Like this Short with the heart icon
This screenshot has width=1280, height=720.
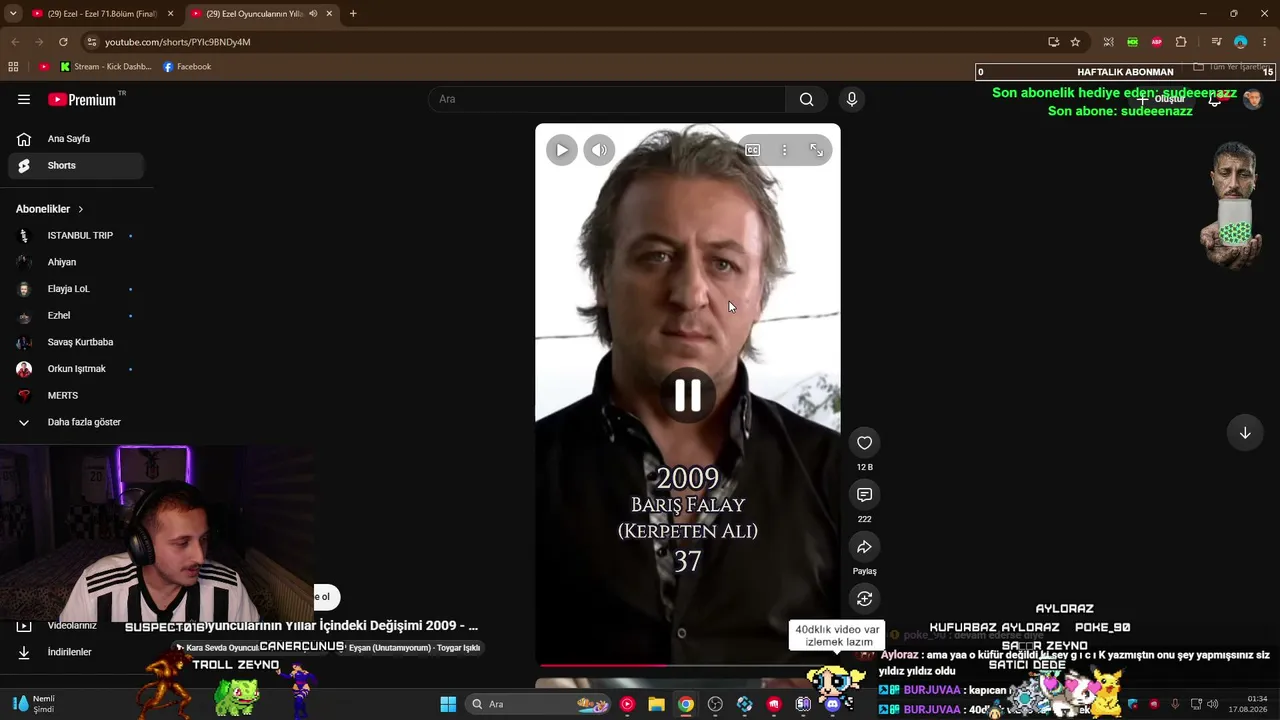(x=864, y=443)
